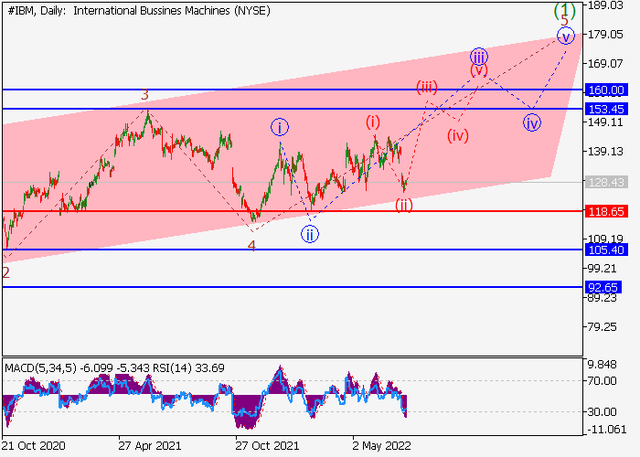
Task: Click the 27 Oct 2021 date label
Action: point(267,446)
